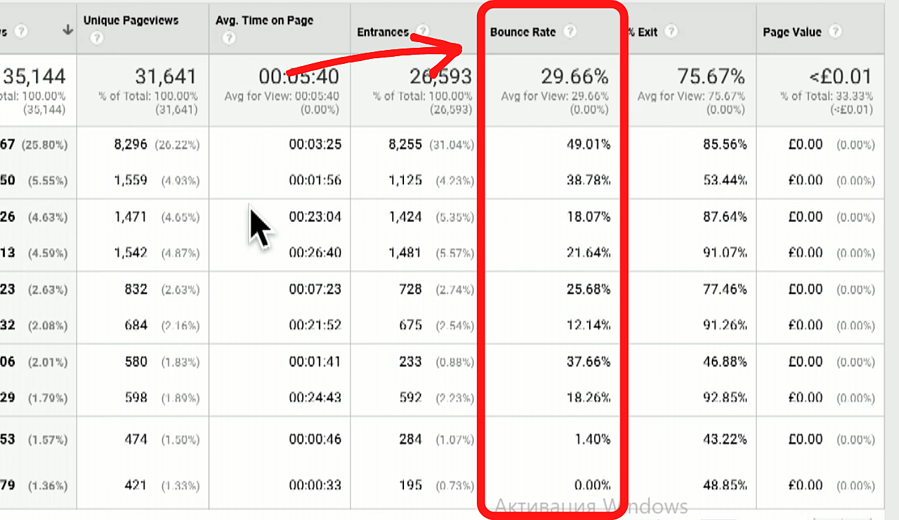
Task: Click the Bounce Rate cell 1.40%
Action: [593, 439]
